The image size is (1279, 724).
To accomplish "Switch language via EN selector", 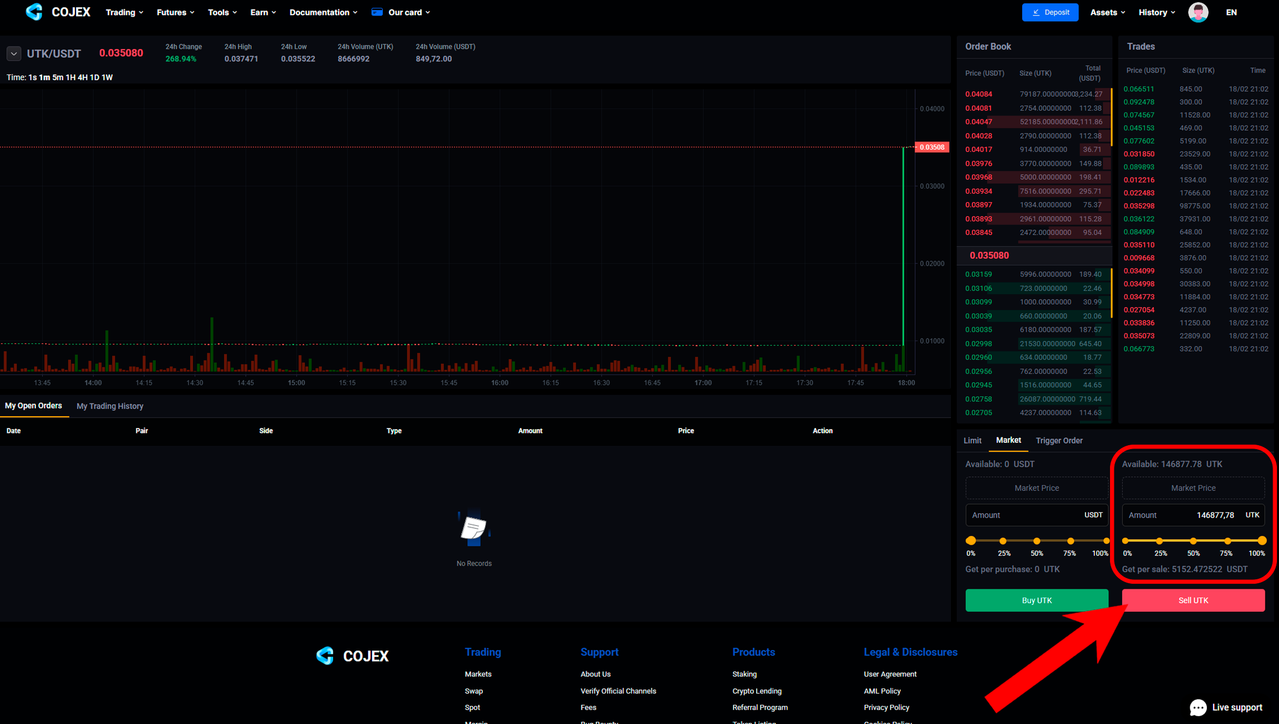I will tap(1231, 12).
